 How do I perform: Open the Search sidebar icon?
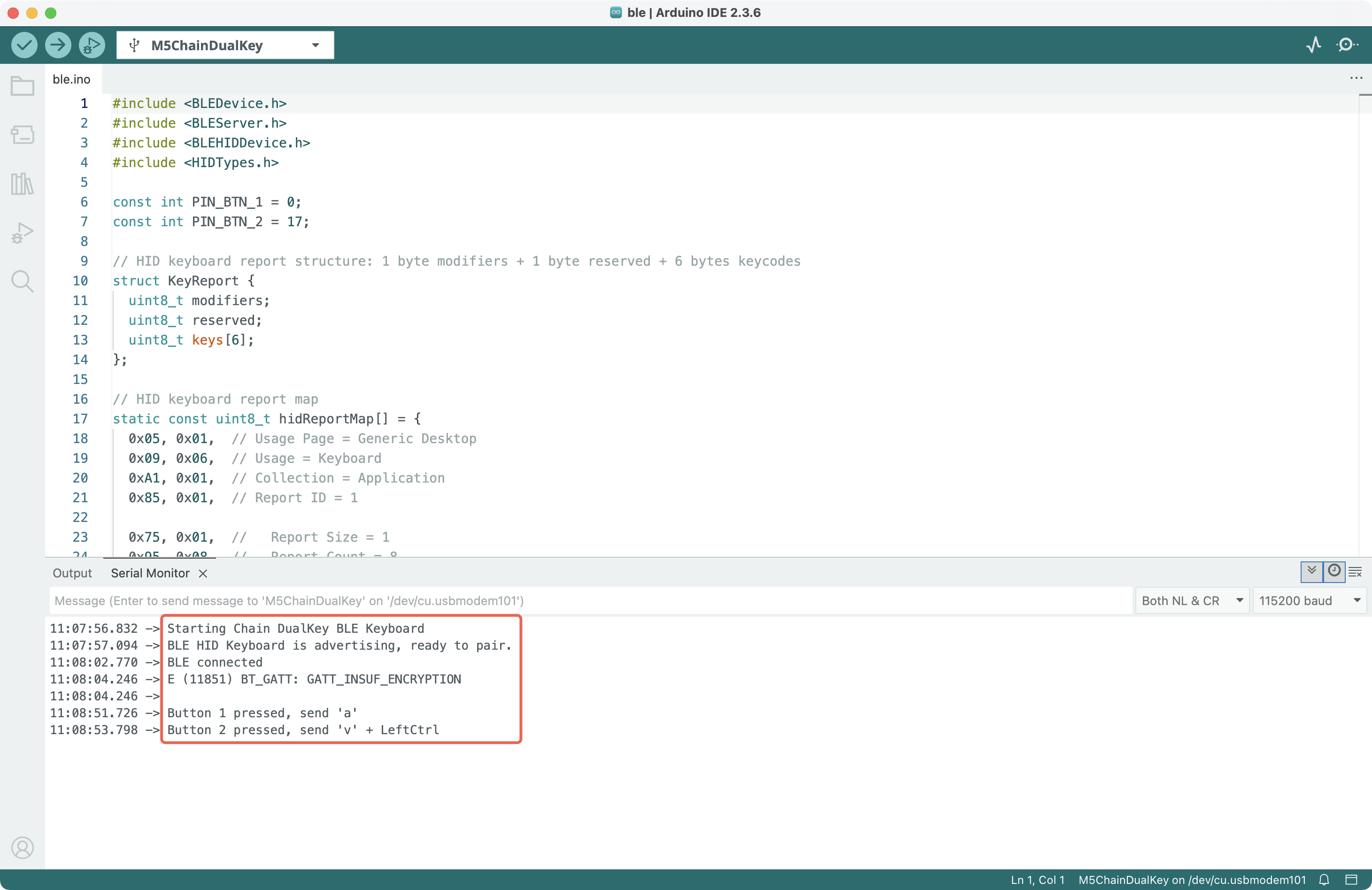click(x=23, y=281)
